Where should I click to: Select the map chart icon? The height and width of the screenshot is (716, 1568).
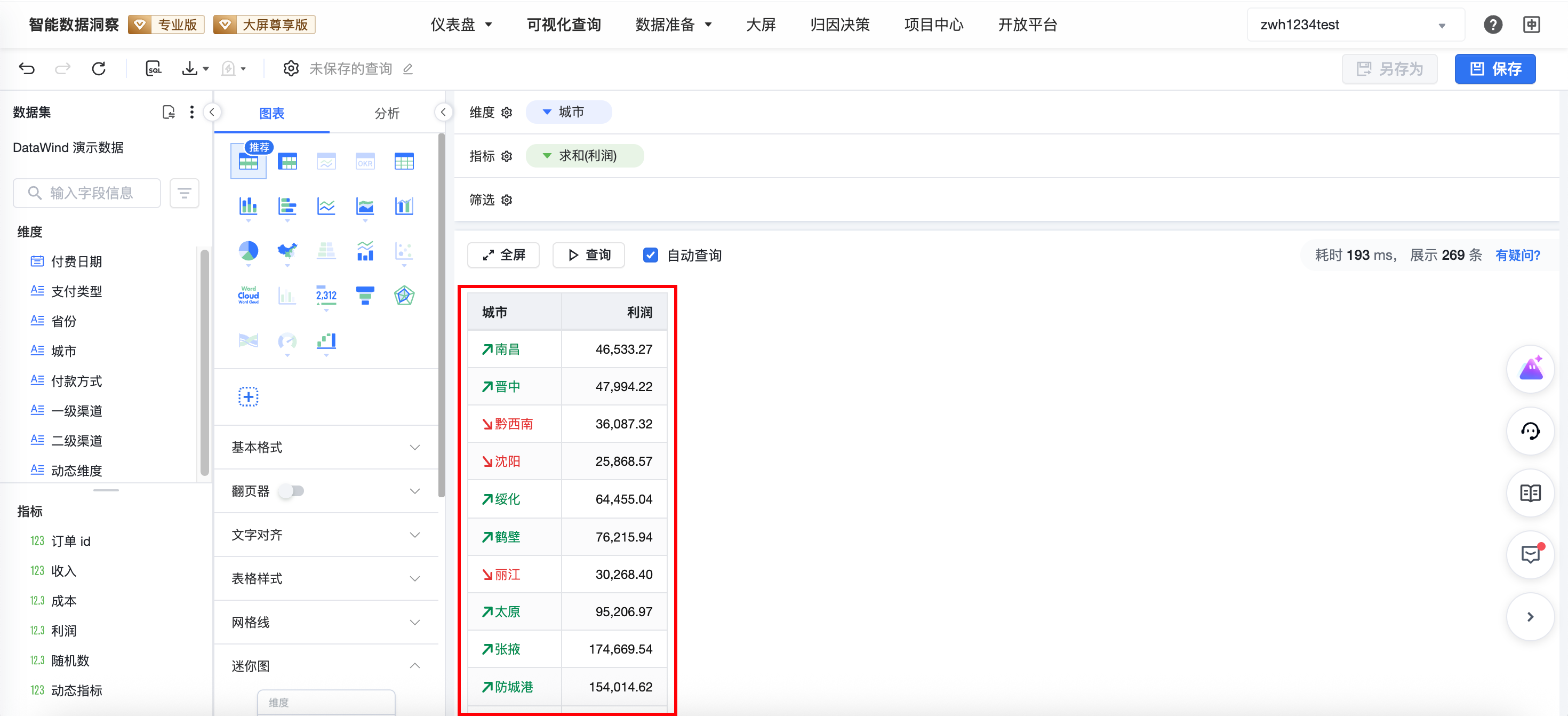pyautogui.click(x=287, y=251)
